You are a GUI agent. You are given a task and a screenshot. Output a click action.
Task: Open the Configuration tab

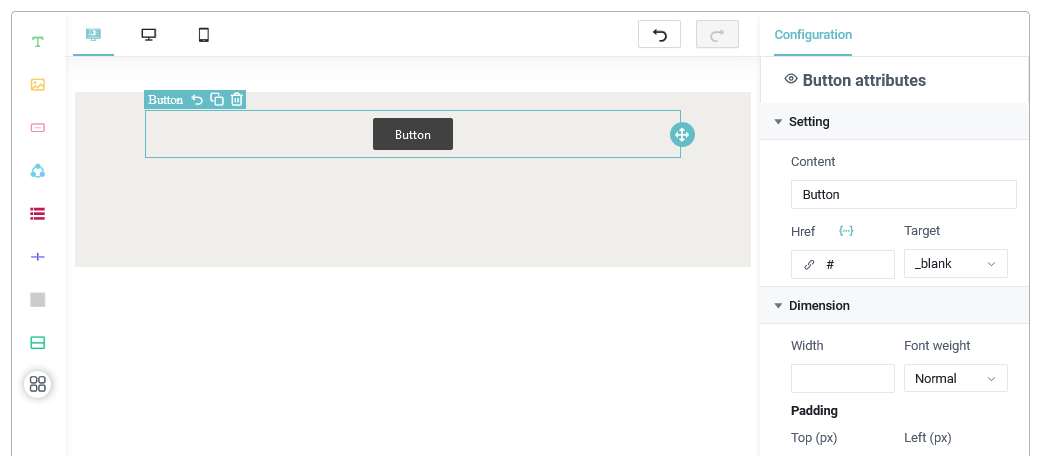point(812,35)
